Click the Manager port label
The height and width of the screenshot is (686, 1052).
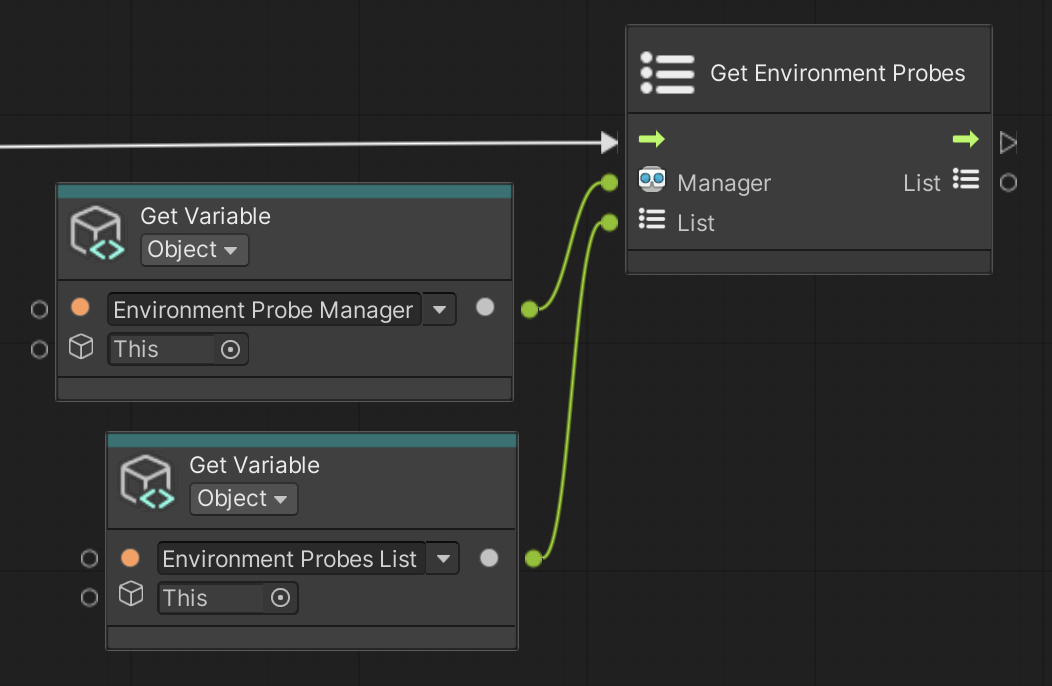coord(724,182)
